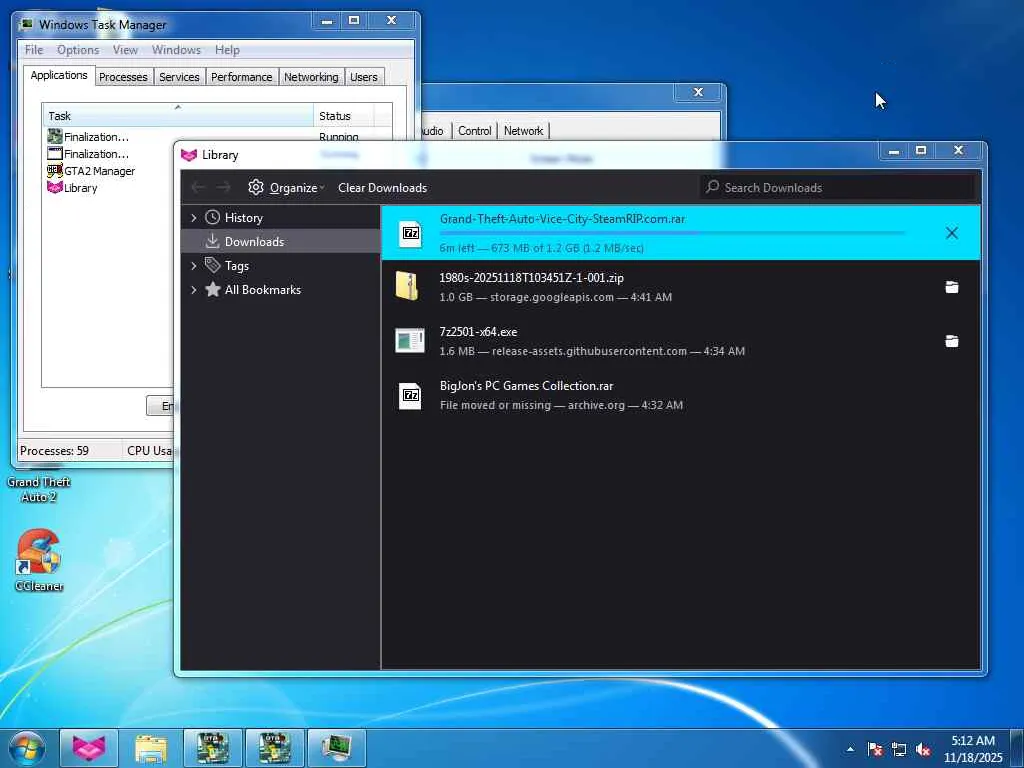Switch to the Networking tab
The image size is (1024, 768).
311,77
